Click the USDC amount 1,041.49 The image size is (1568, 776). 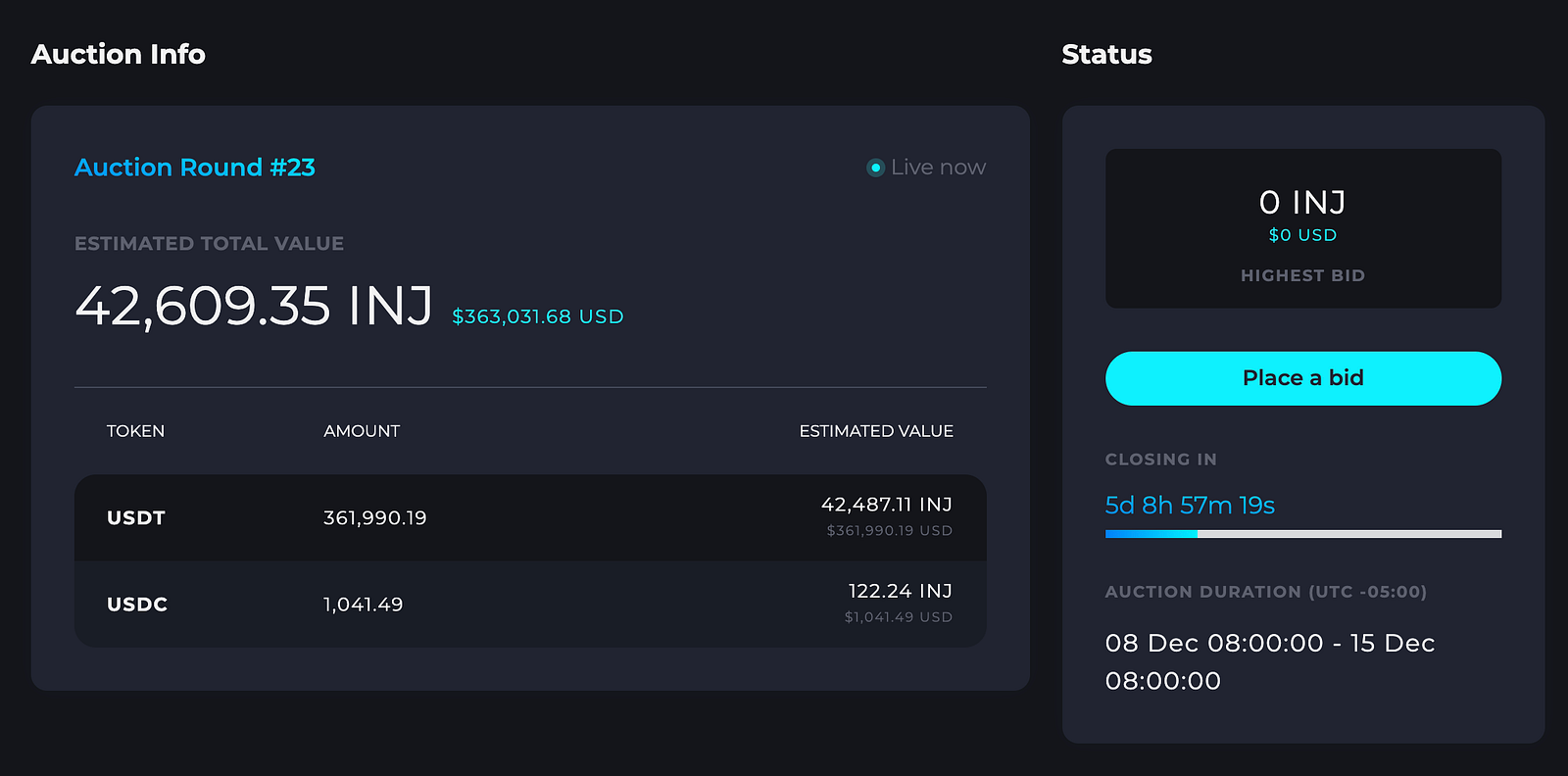pyautogui.click(x=363, y=605)
